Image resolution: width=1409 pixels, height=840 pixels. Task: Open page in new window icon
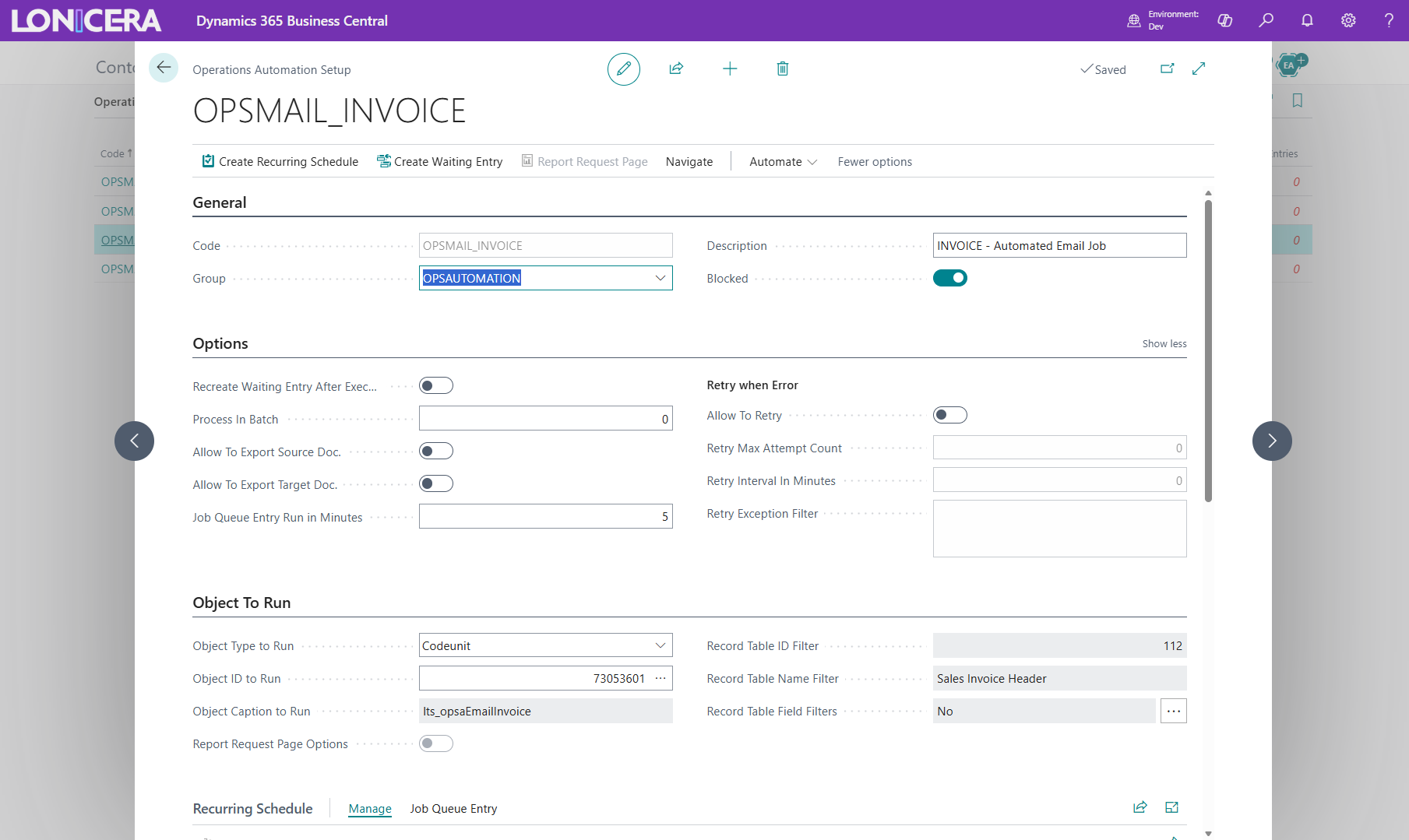tap(1167, 69)
